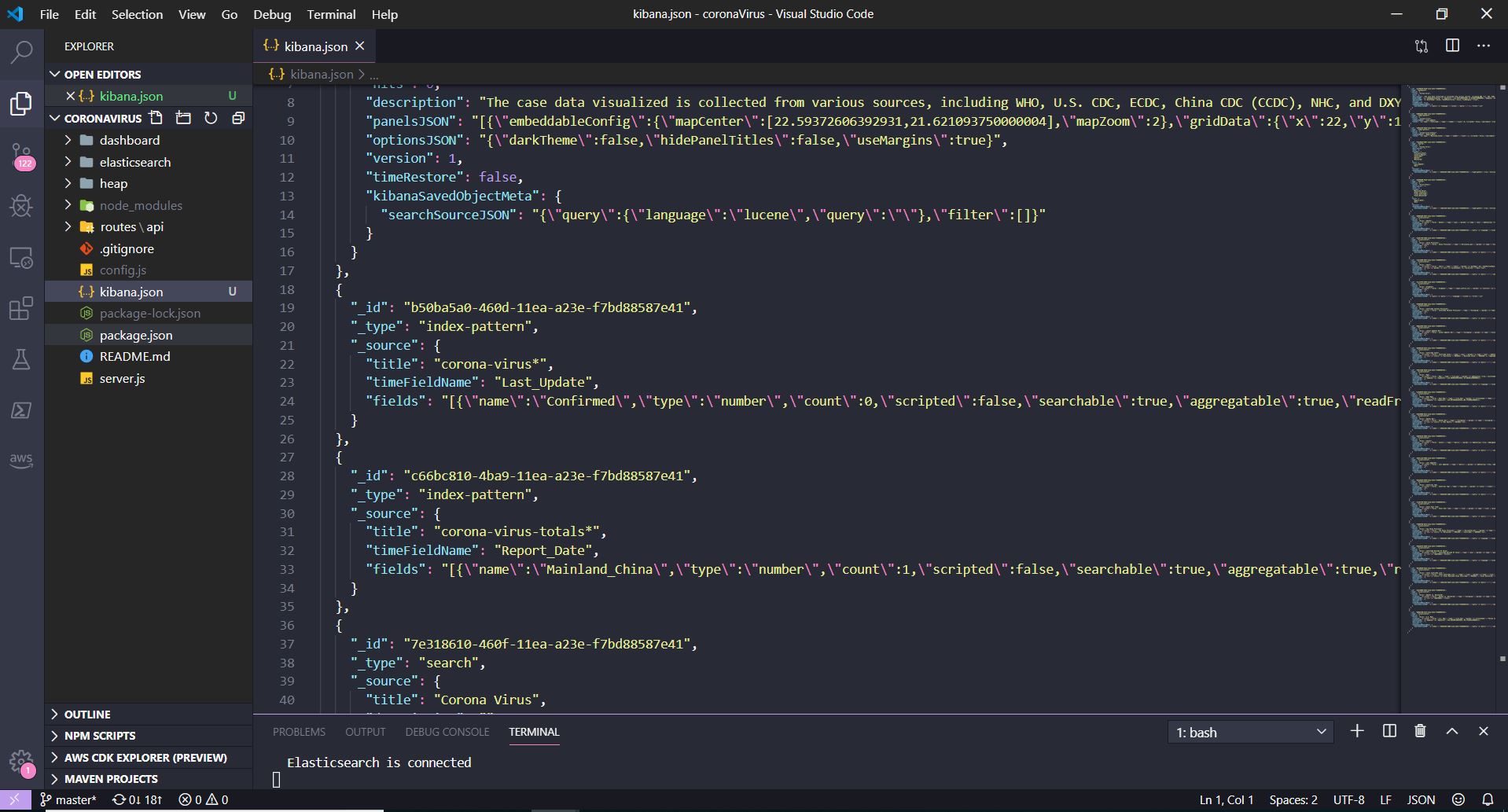
Task: Open config.js in the Explorer
Action: click(149, 270)
